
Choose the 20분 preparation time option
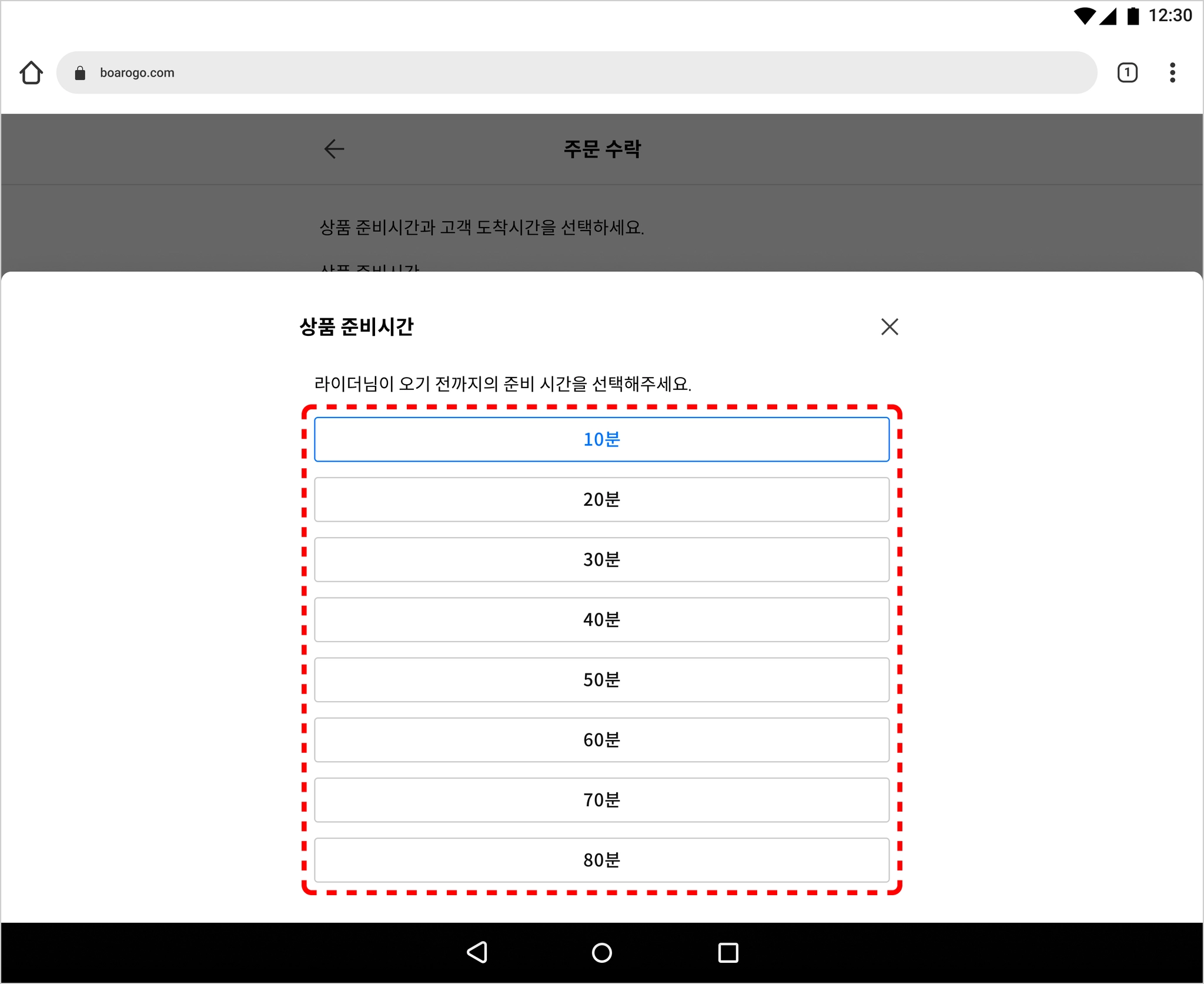pos(601,499)
